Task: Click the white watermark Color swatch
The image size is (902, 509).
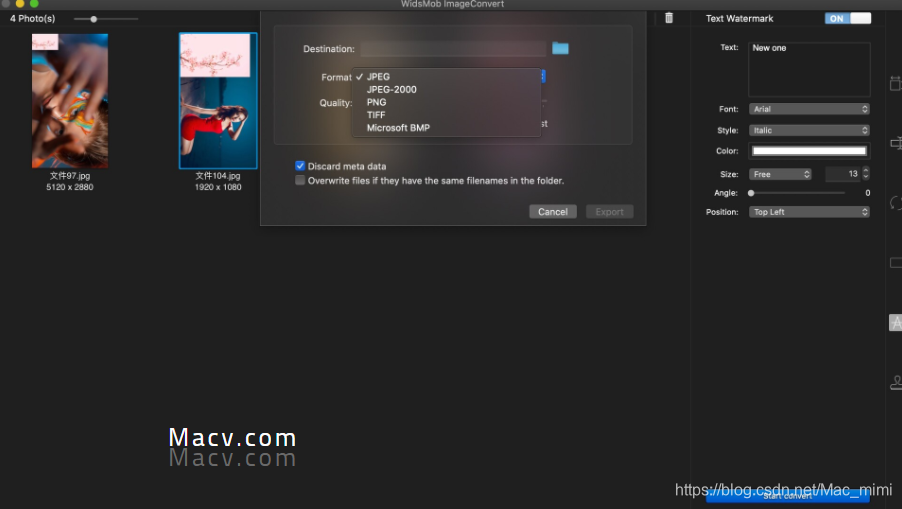Action: tap(809, 151)
